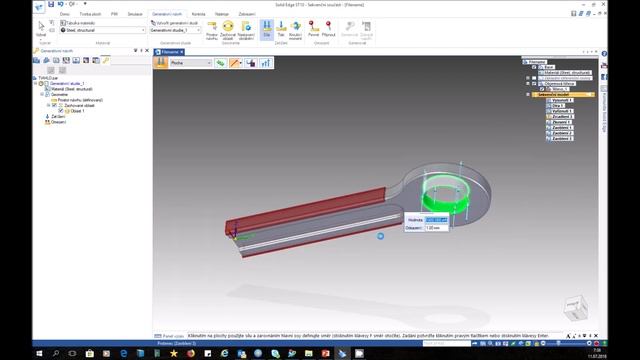This screenshot has width=640, height=360.
Task: Select the Tlak (Pressure) load tool
Action: coord(281,29)
